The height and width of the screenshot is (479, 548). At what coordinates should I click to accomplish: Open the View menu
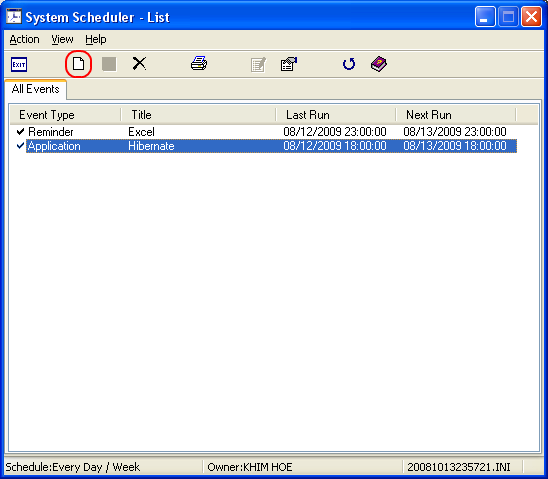tap(62, 39)
